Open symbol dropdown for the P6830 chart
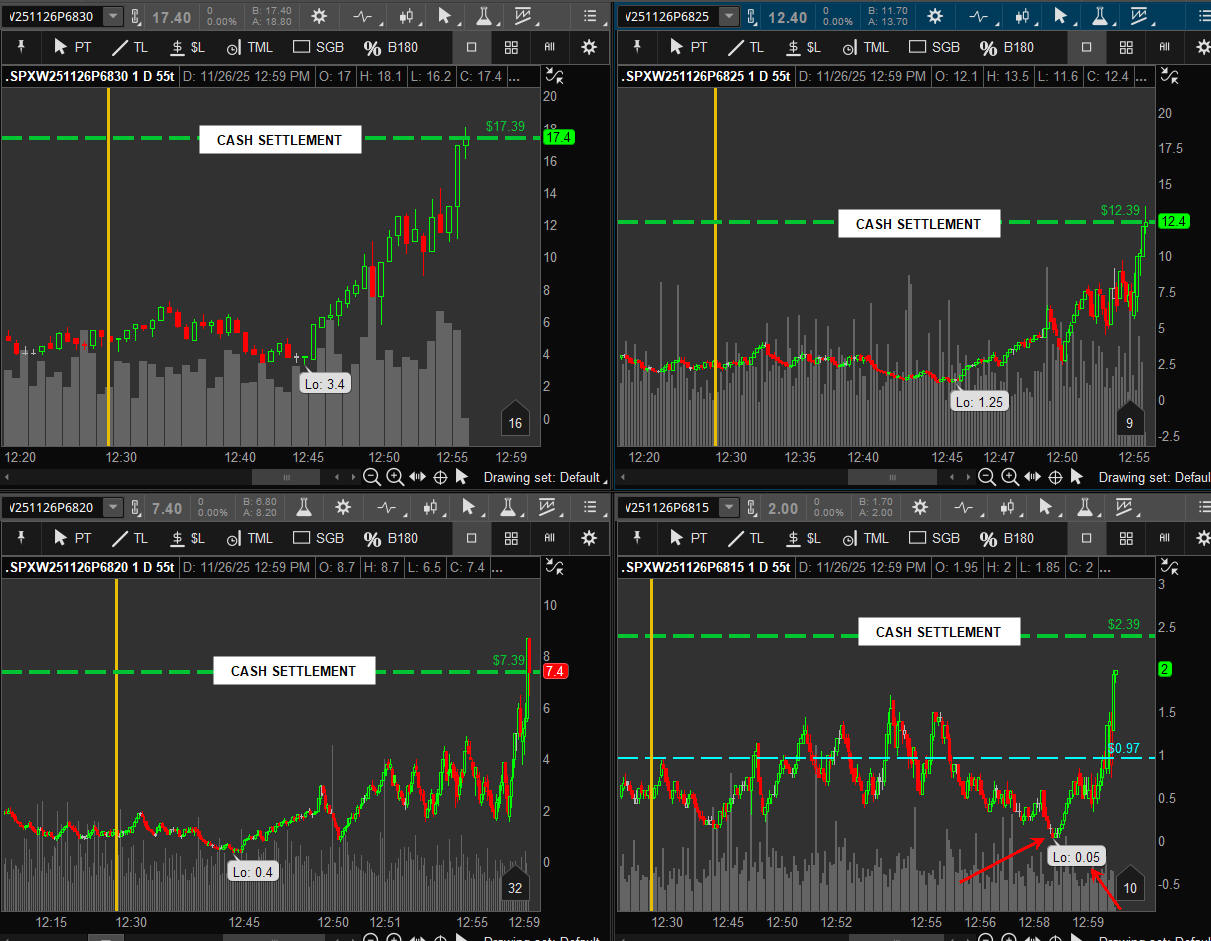Viewport: 1211px width, 941px height. coord(113,17)
